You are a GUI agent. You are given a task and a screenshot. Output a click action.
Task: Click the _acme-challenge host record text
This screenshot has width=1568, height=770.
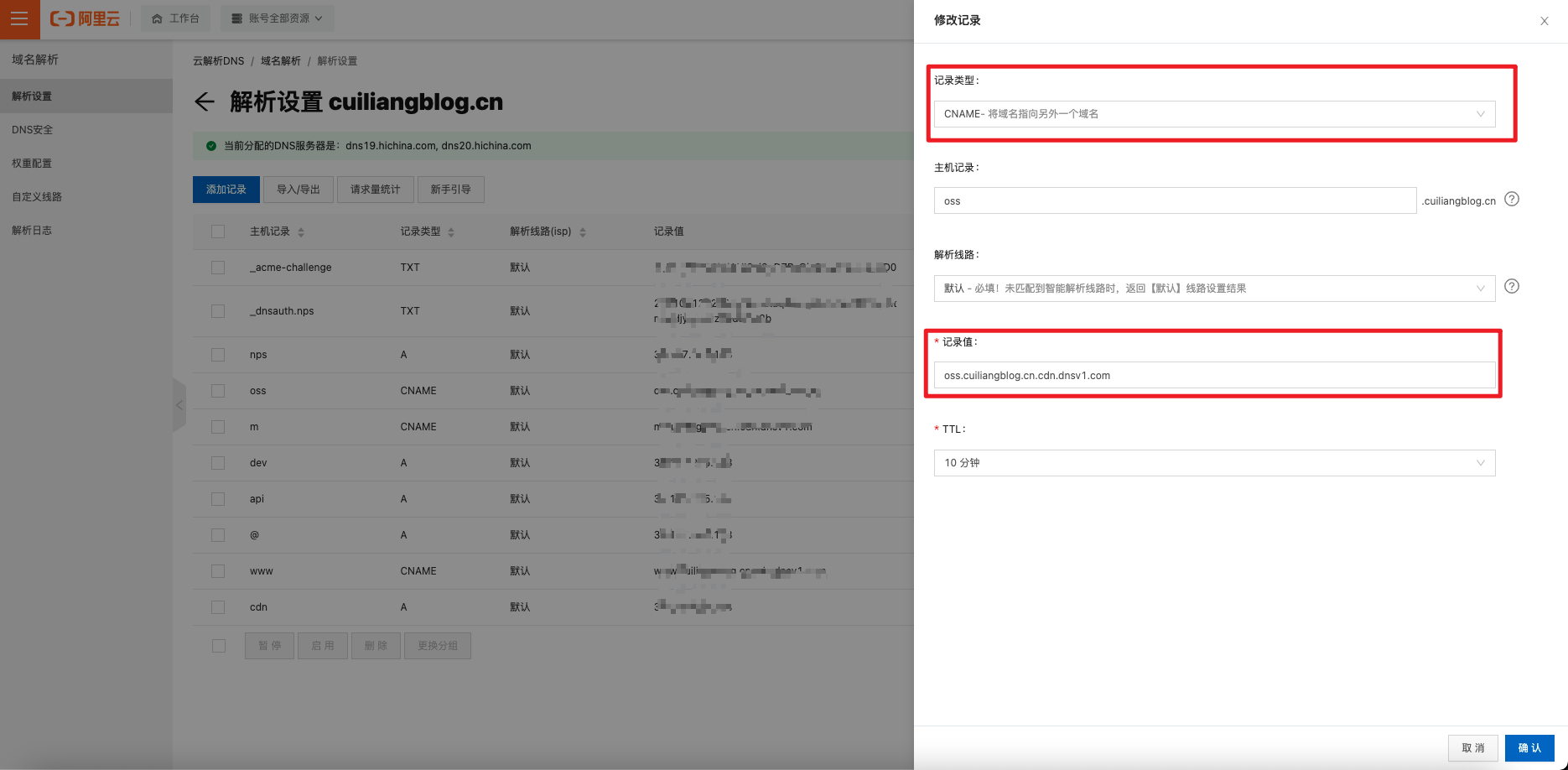(x=291, y=268)
